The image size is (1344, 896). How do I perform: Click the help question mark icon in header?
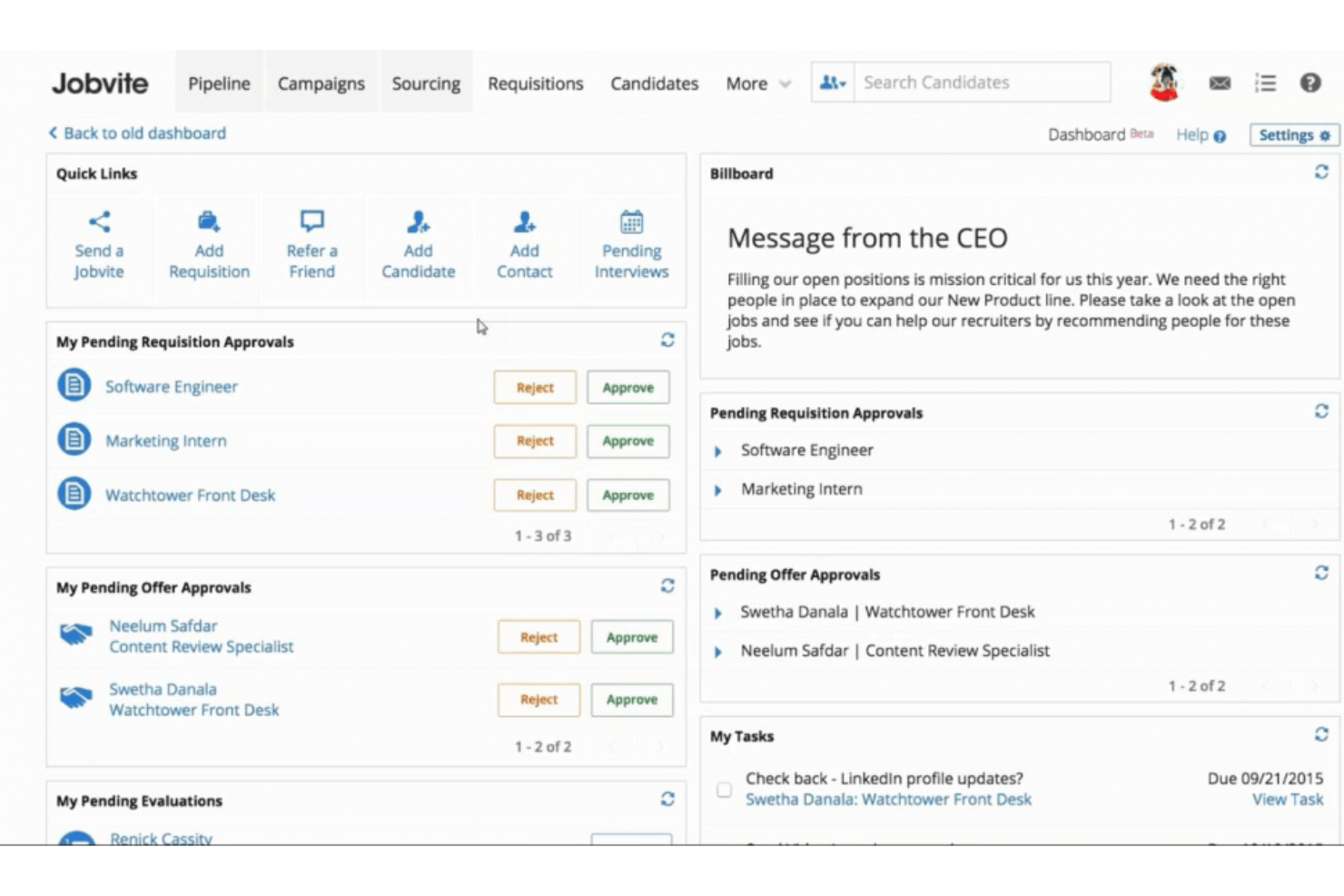point(1309,84)
